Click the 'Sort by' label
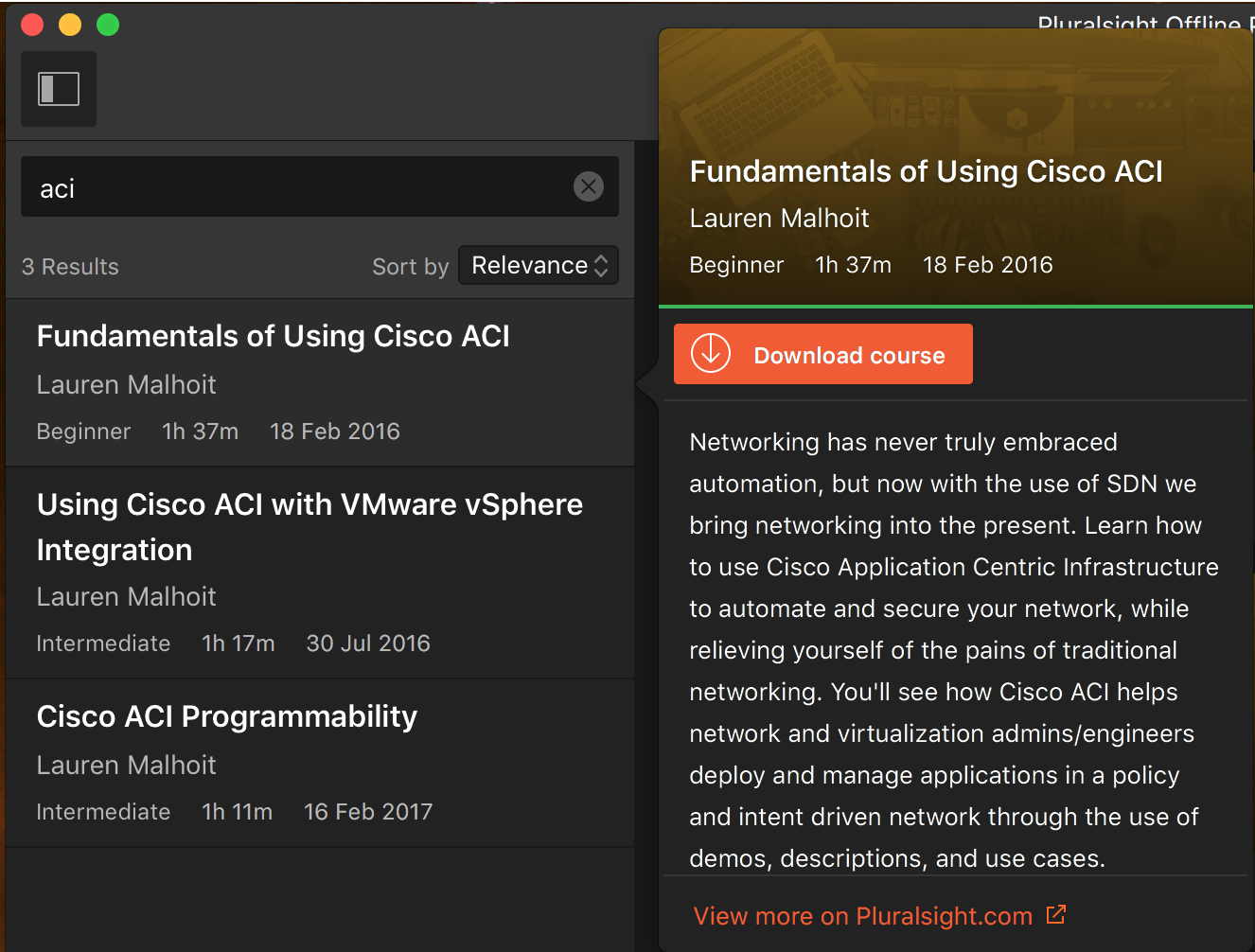Viewport: 1255px width, 952px height. coord(410,267)
